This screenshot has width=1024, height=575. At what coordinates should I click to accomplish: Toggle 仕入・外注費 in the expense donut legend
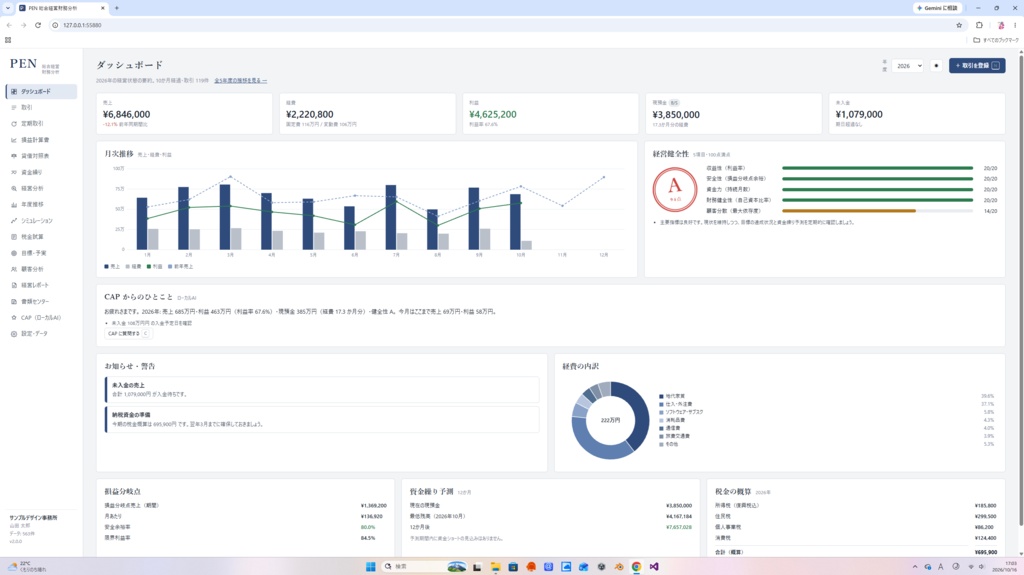[675, 404]
